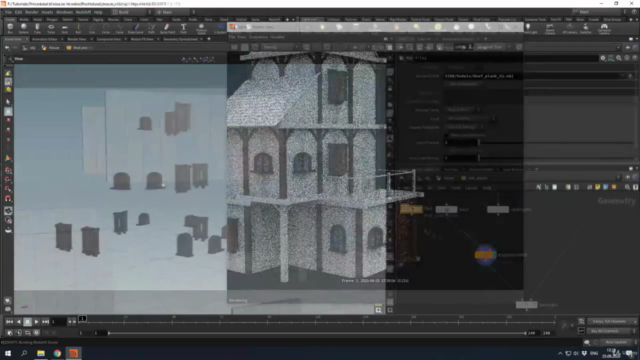Open Houdini from the Windows taskbar
640x360 pixels.
click(73, 353)
